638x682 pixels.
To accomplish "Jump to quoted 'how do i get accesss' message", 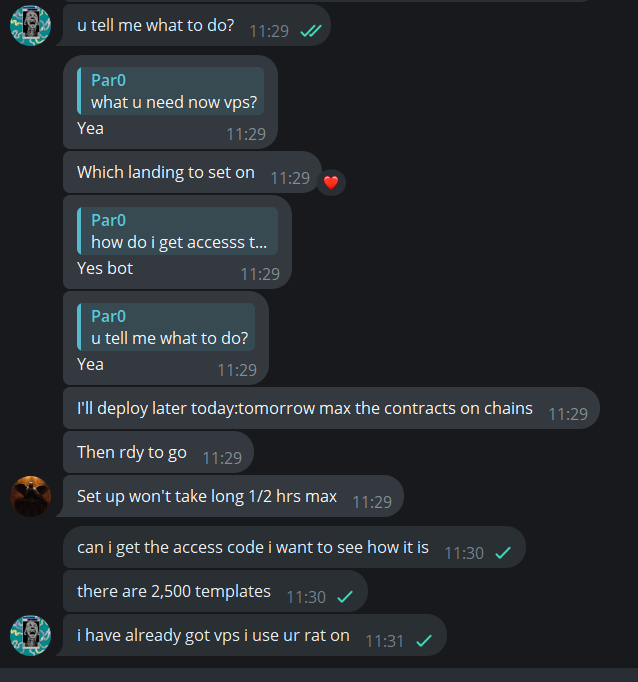I will (178, 232).
